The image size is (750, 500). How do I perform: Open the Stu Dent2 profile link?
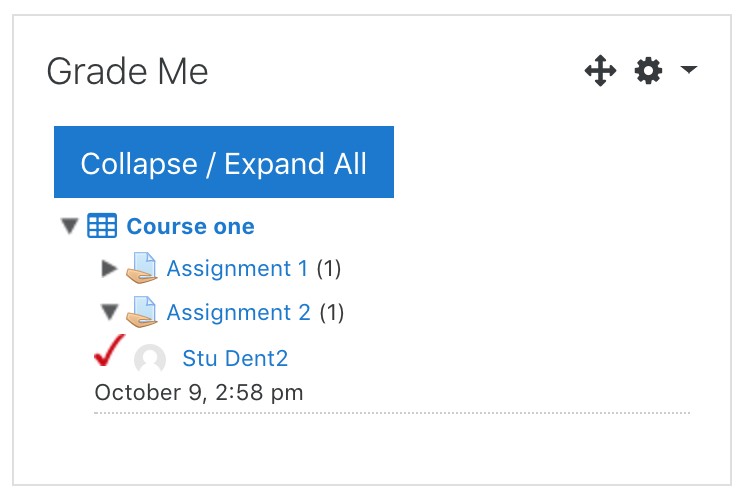point(235,358)
